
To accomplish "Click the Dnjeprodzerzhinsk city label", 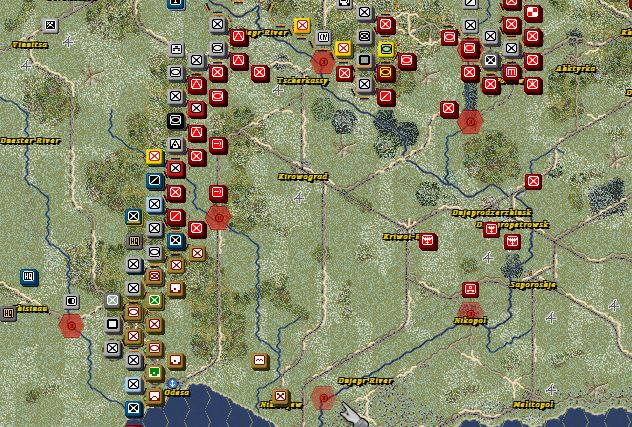I will coord(492,212).
